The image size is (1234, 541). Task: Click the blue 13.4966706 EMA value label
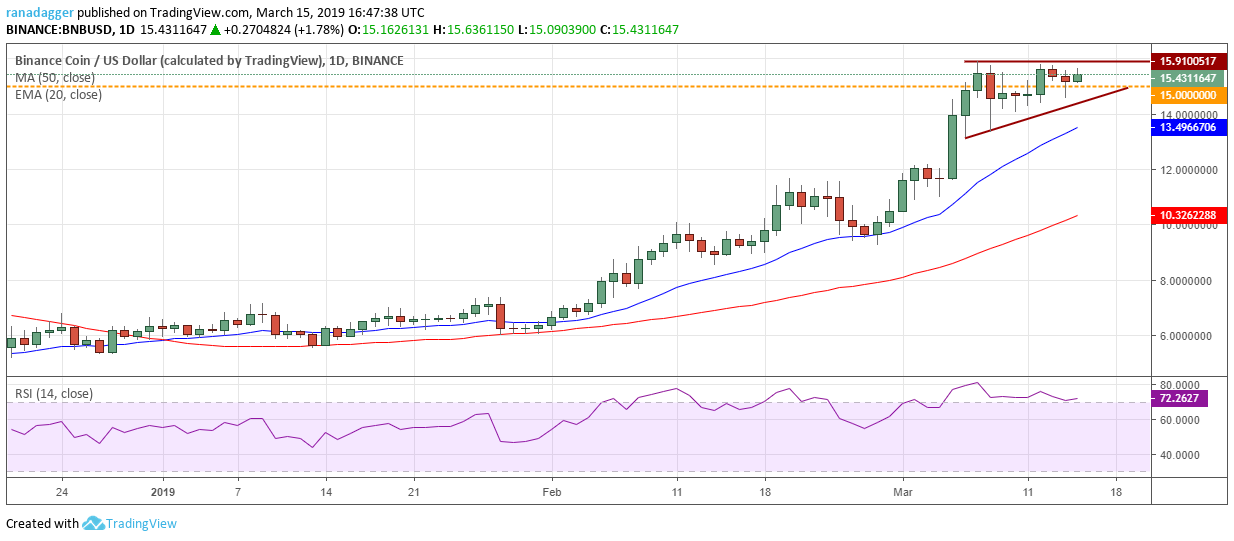[x=1188, y=128]
